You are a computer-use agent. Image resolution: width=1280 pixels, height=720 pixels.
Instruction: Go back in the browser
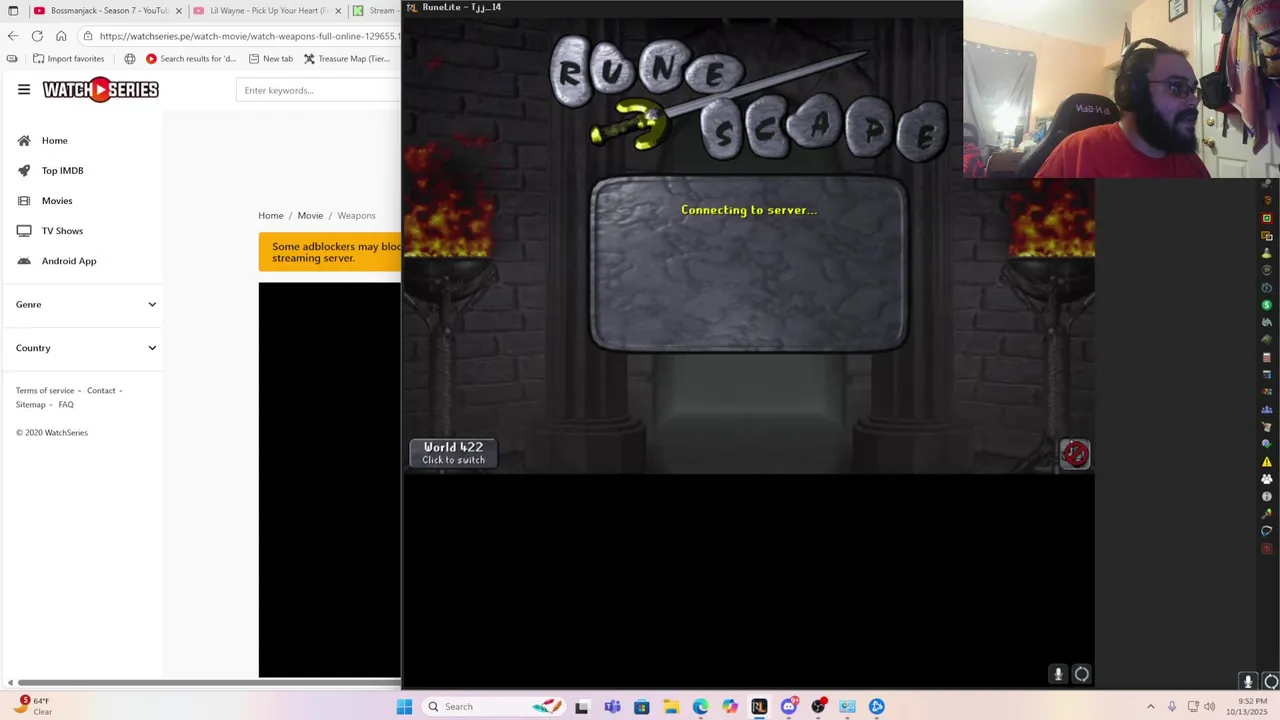pyautogui.click(x=13, y=36)
